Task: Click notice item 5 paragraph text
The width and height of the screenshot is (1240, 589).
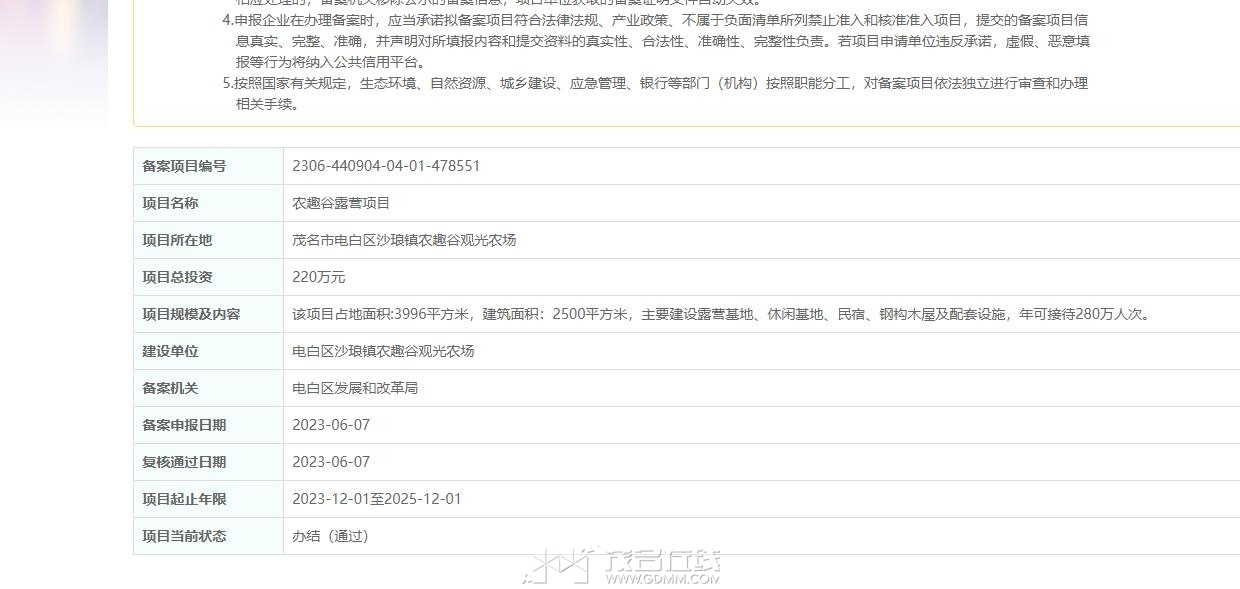Action: (x=656, y=94)
